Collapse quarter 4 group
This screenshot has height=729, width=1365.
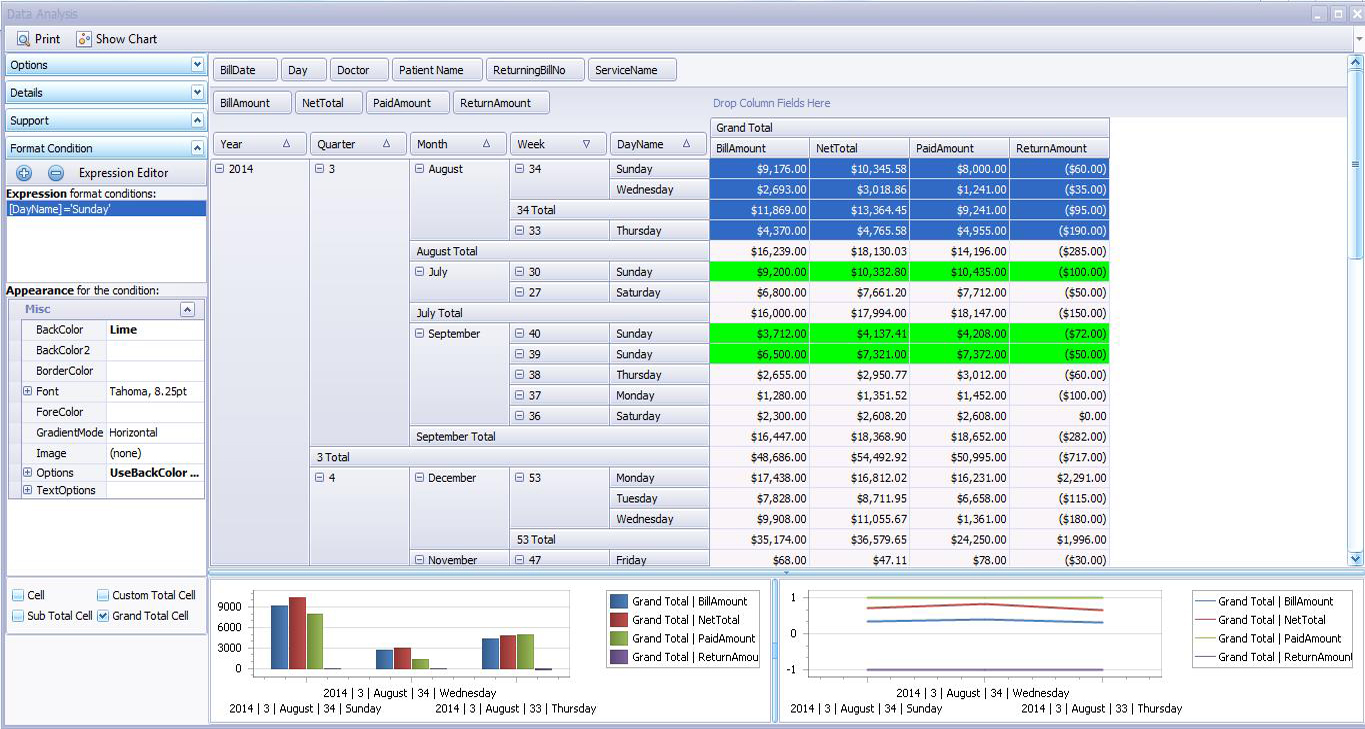[320, 478]
